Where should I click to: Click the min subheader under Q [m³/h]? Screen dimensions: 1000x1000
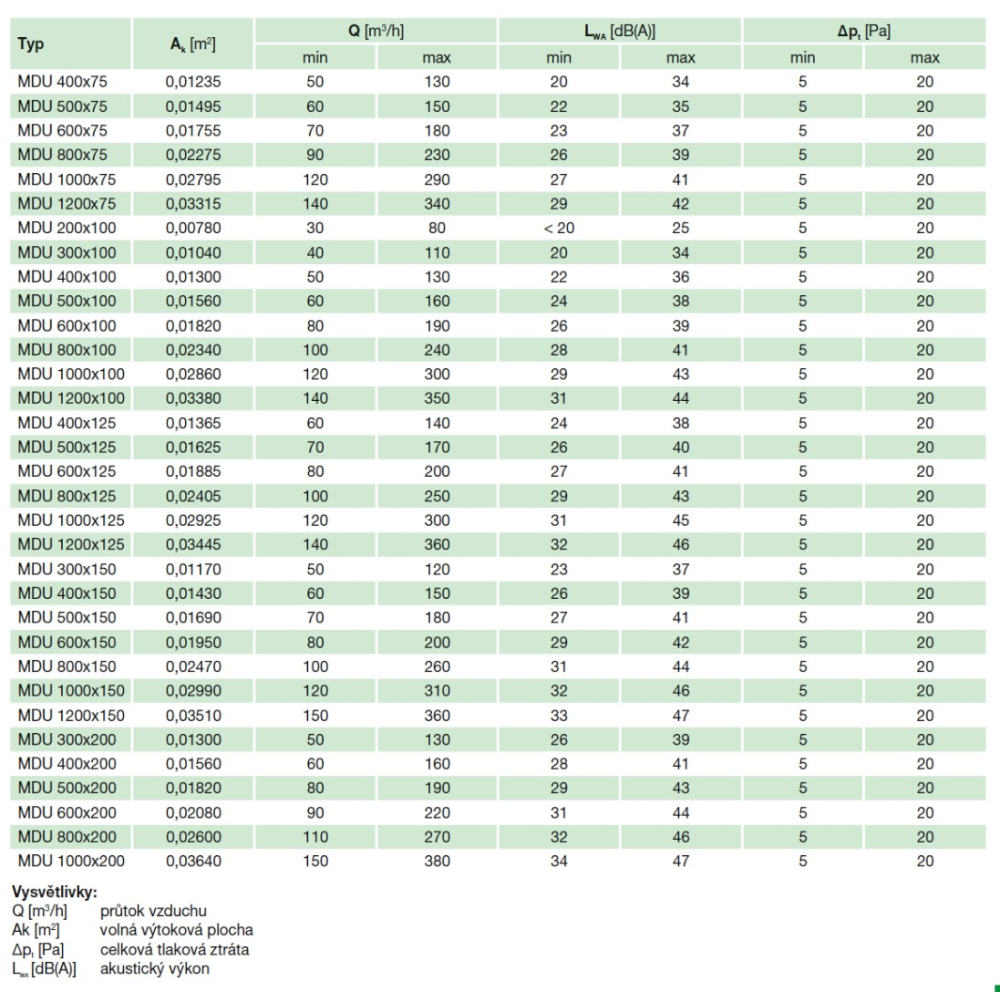pos(315,59)
